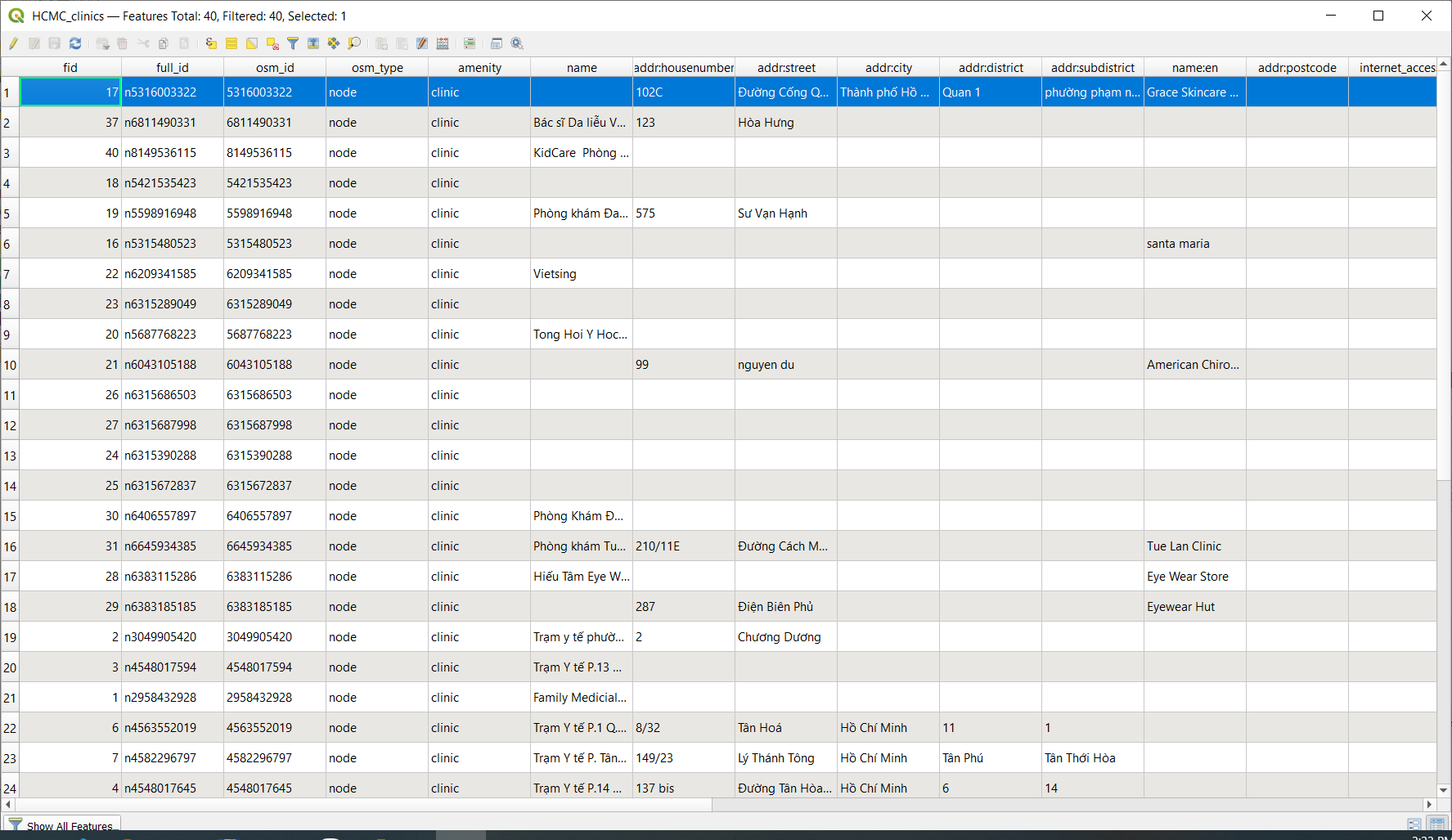The image size is (1452, 840).
Task: Click the cell 'Eye Wear Store'
Action: pyautogui.click(x=1195, y=577)
